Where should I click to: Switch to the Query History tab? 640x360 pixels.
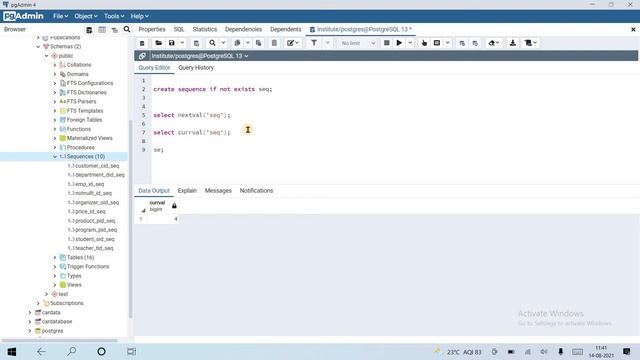pos(196,68)
